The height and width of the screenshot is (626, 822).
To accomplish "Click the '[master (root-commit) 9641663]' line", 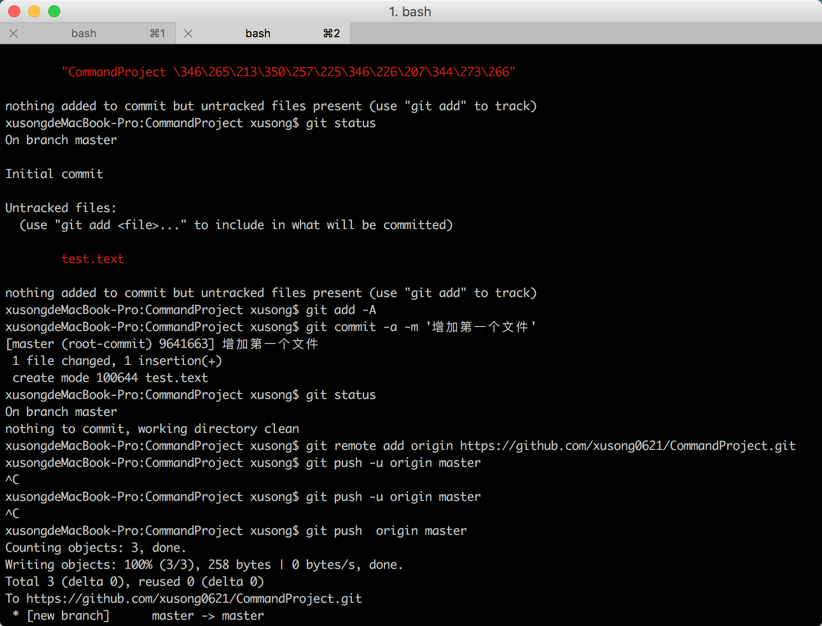I will coord(161,344).
